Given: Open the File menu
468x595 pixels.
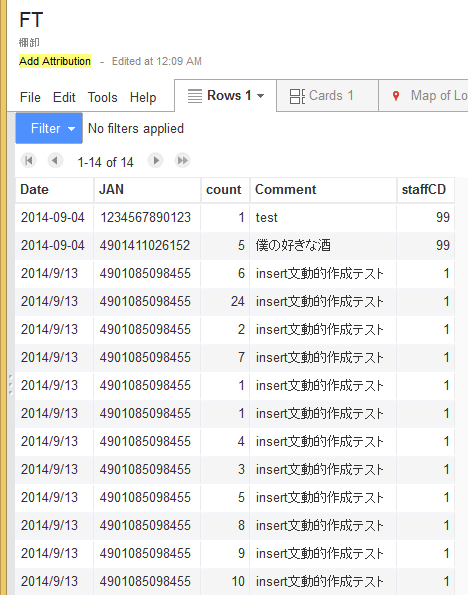Looking at the screenshot, I should tap(30, 98).
